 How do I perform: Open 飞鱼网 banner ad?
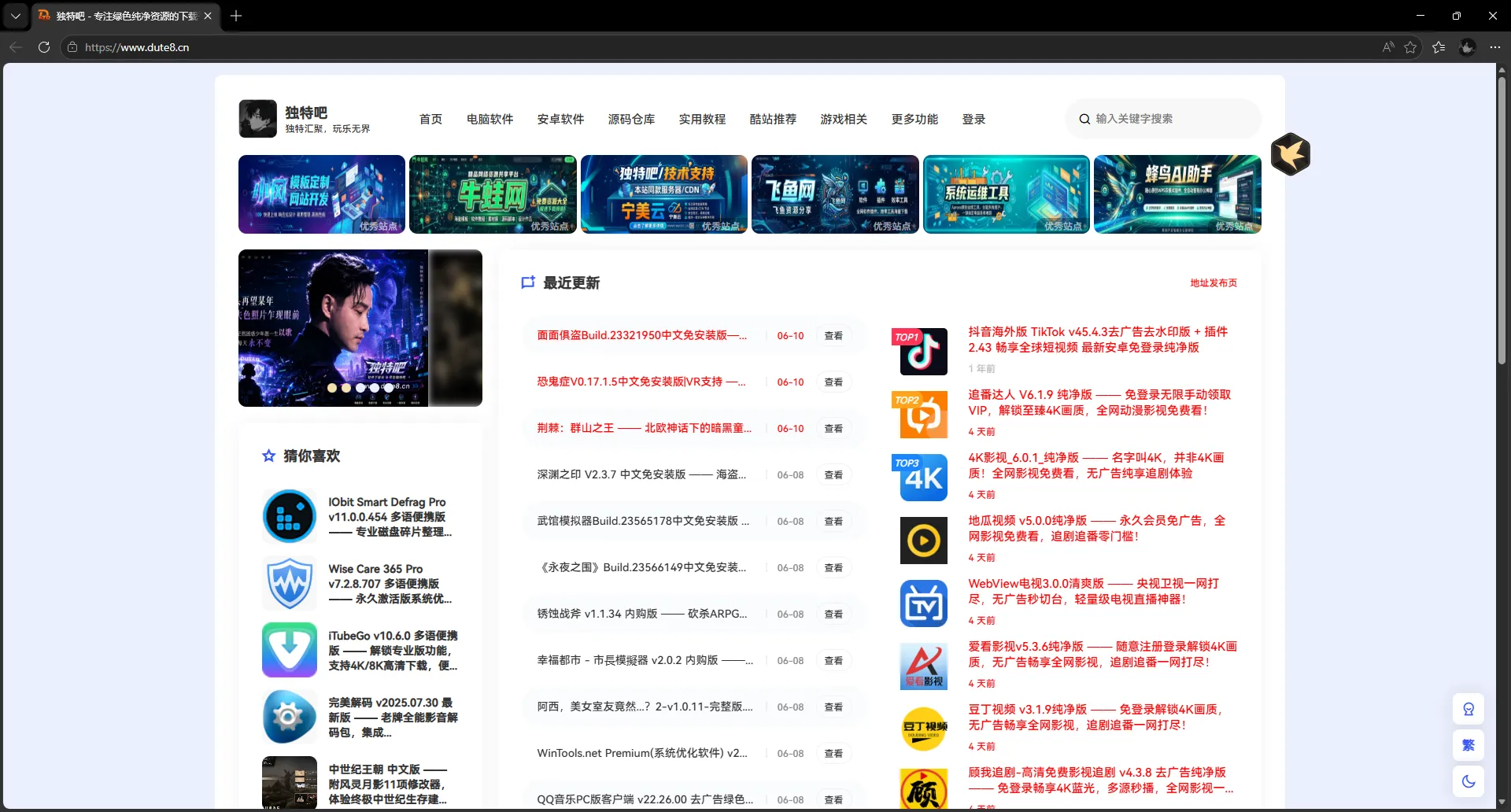(835, 194)
